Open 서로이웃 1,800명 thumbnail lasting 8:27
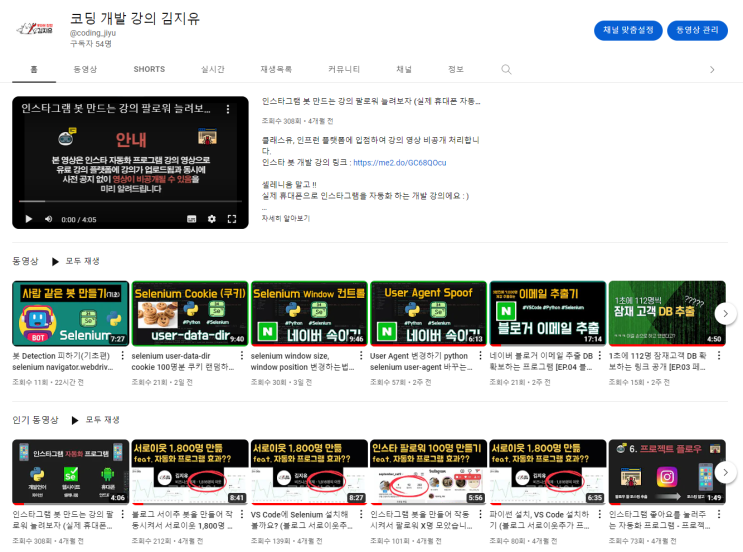Screen dimensions: 743x552 click(309, 472)
